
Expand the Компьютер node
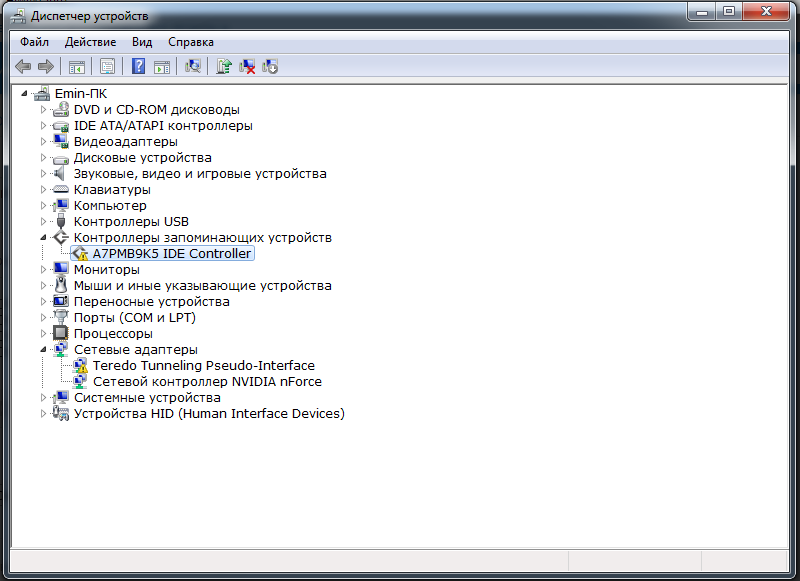(x=43, y=206)
